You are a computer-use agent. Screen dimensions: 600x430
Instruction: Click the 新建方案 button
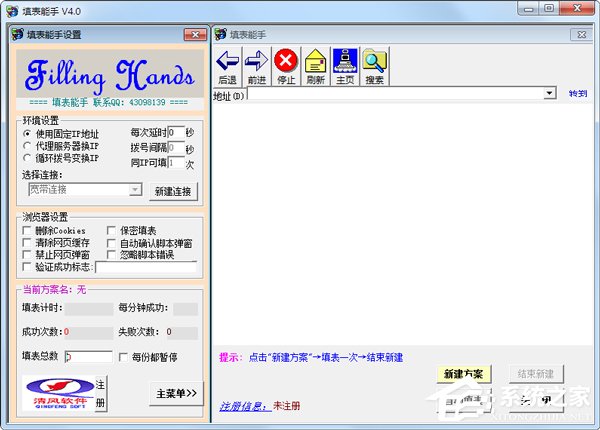click(464, 374)
